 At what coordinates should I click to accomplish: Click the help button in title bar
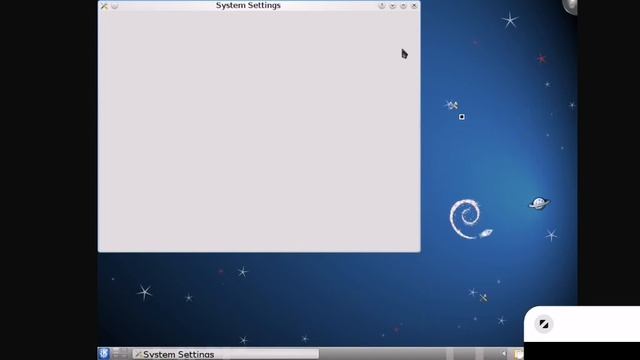[382, 6]
